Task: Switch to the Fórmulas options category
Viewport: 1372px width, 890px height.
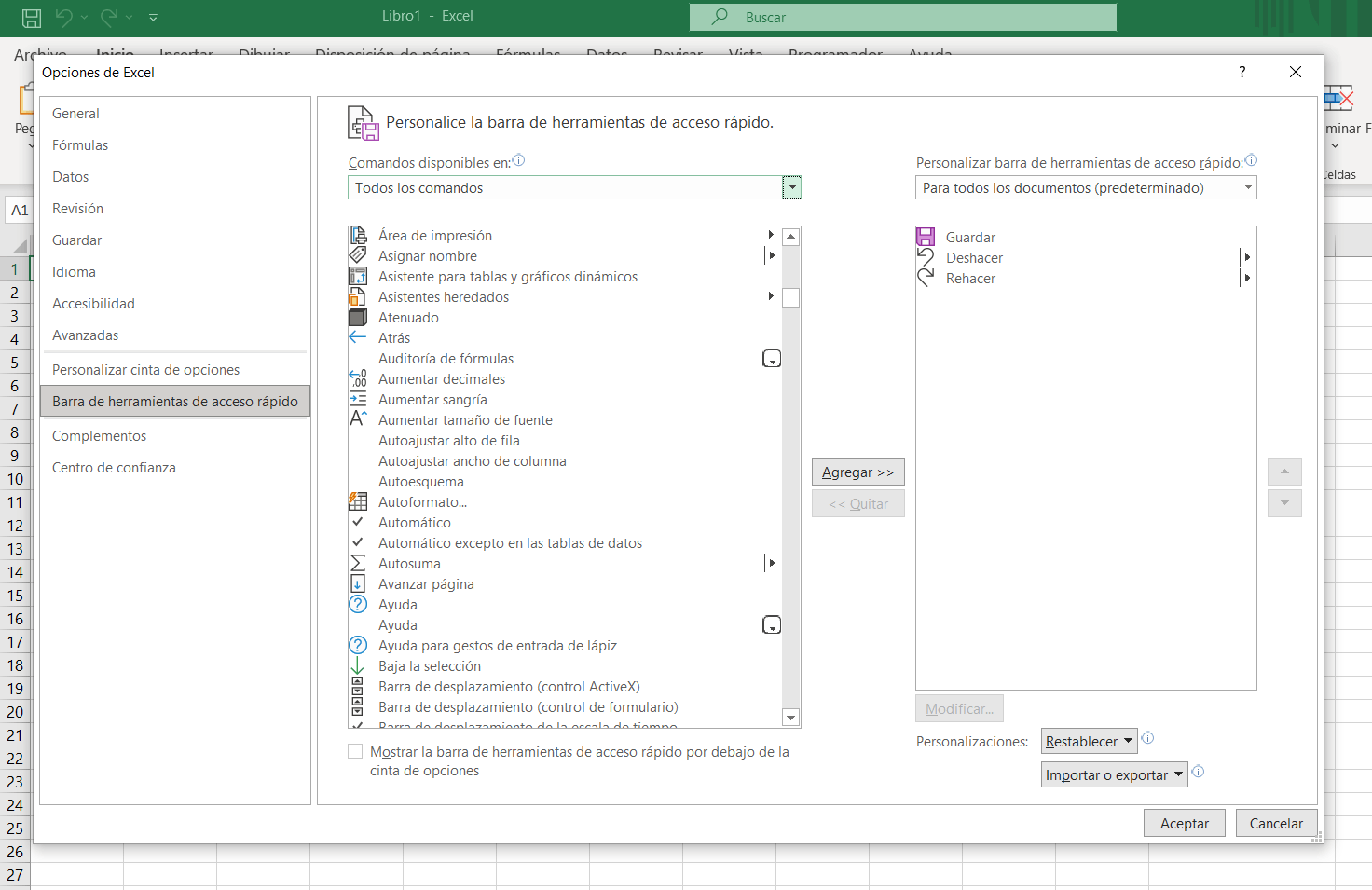Action: [x=175, y=145]
